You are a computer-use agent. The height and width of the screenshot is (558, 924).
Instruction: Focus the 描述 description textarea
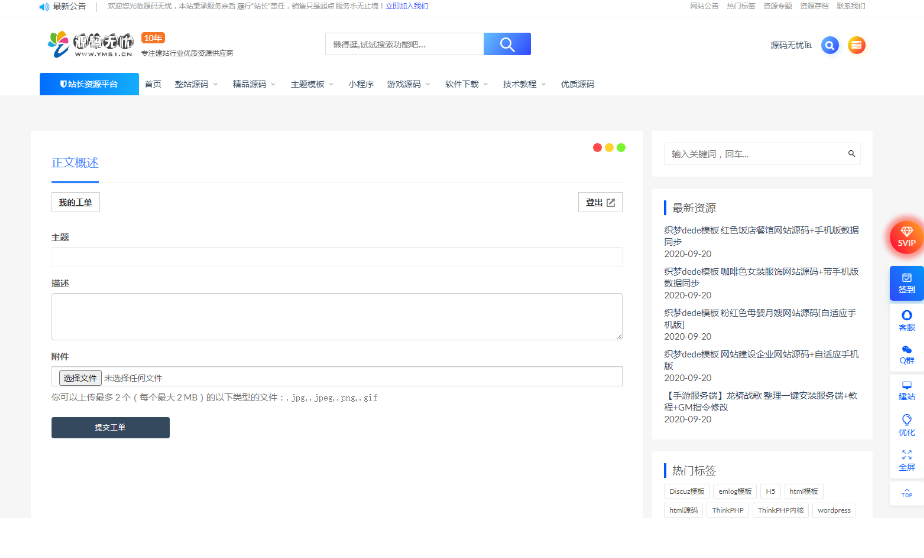[336, 316]
